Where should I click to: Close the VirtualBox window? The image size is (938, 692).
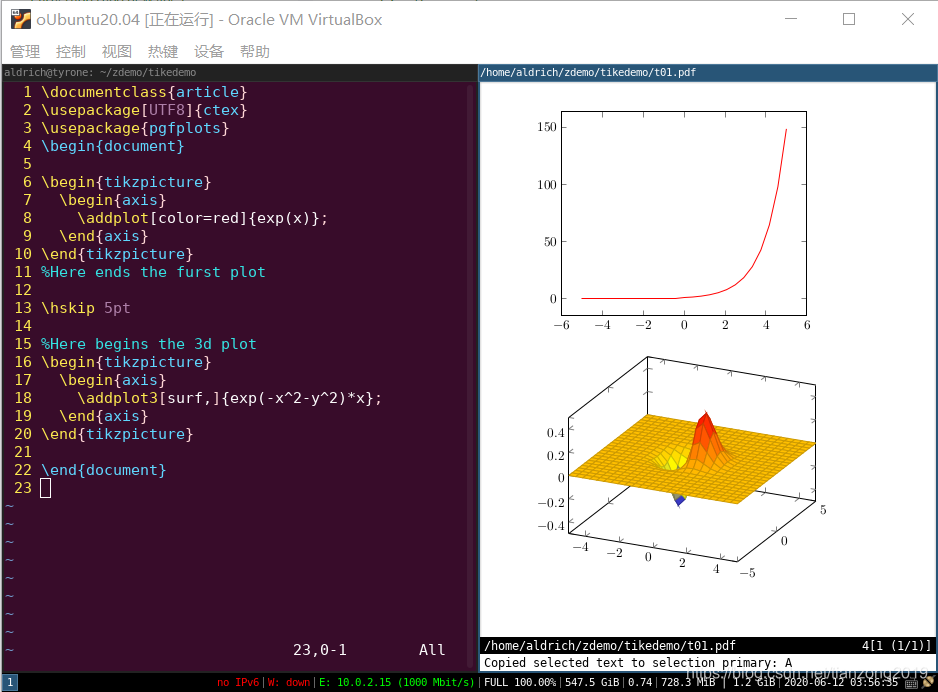907,19
